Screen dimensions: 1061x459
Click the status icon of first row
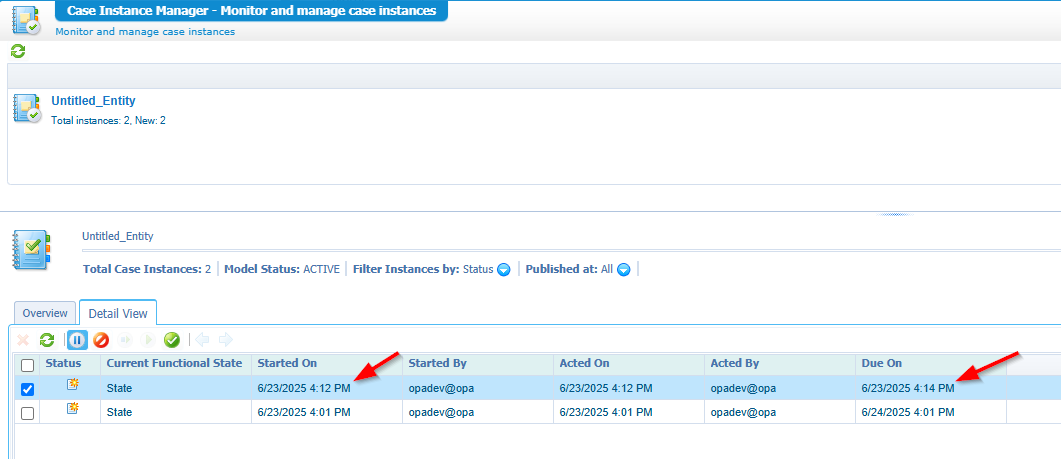71,387
